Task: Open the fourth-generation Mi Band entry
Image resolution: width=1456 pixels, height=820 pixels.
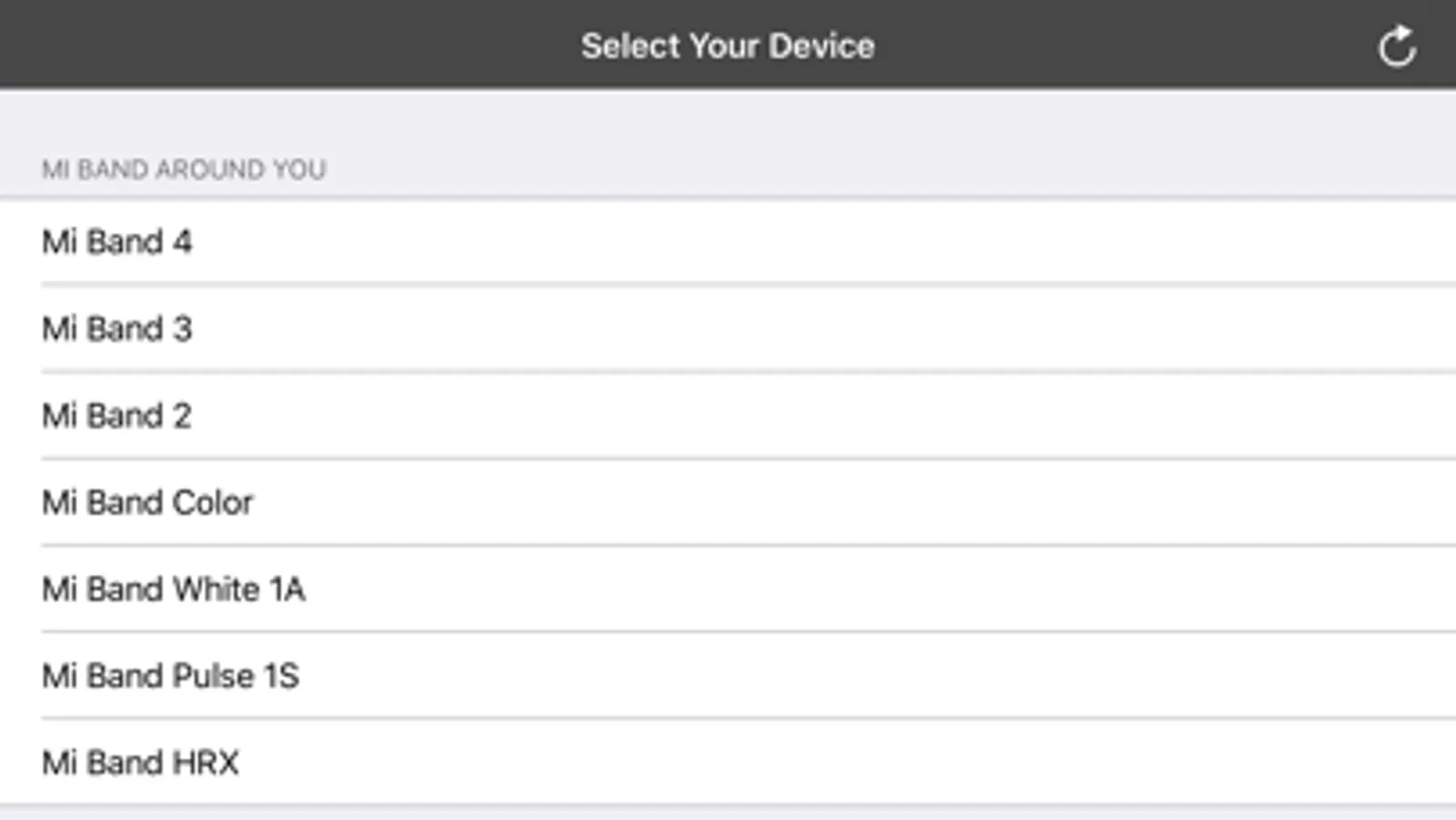Action: tap(117, 242)
